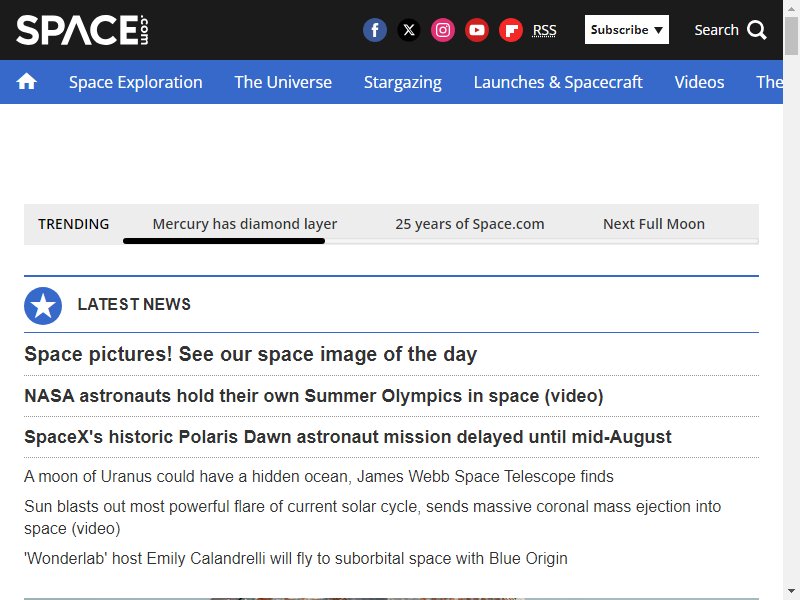Click the trending bar horizontal scroll thumb
Image resolution: width=800 pixels, height=600 pixels.
click(x=224, y=241)
